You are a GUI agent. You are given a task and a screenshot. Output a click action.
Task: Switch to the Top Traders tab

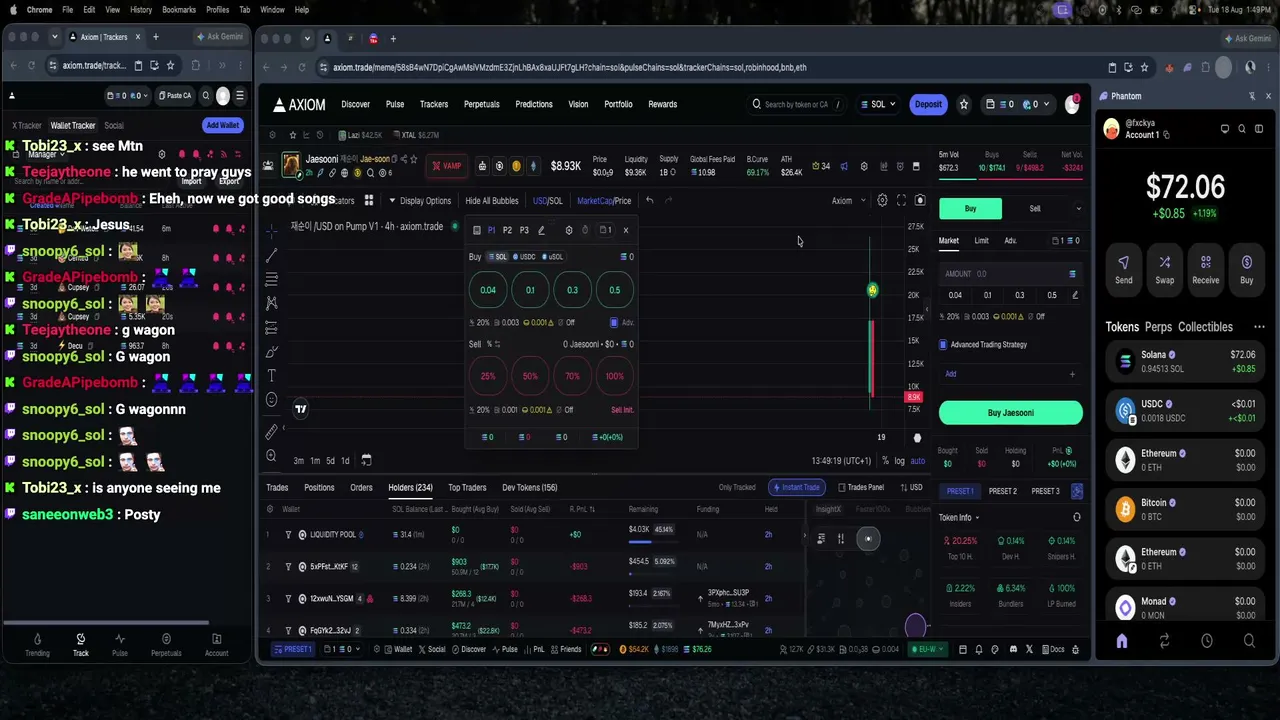[467, 488]
